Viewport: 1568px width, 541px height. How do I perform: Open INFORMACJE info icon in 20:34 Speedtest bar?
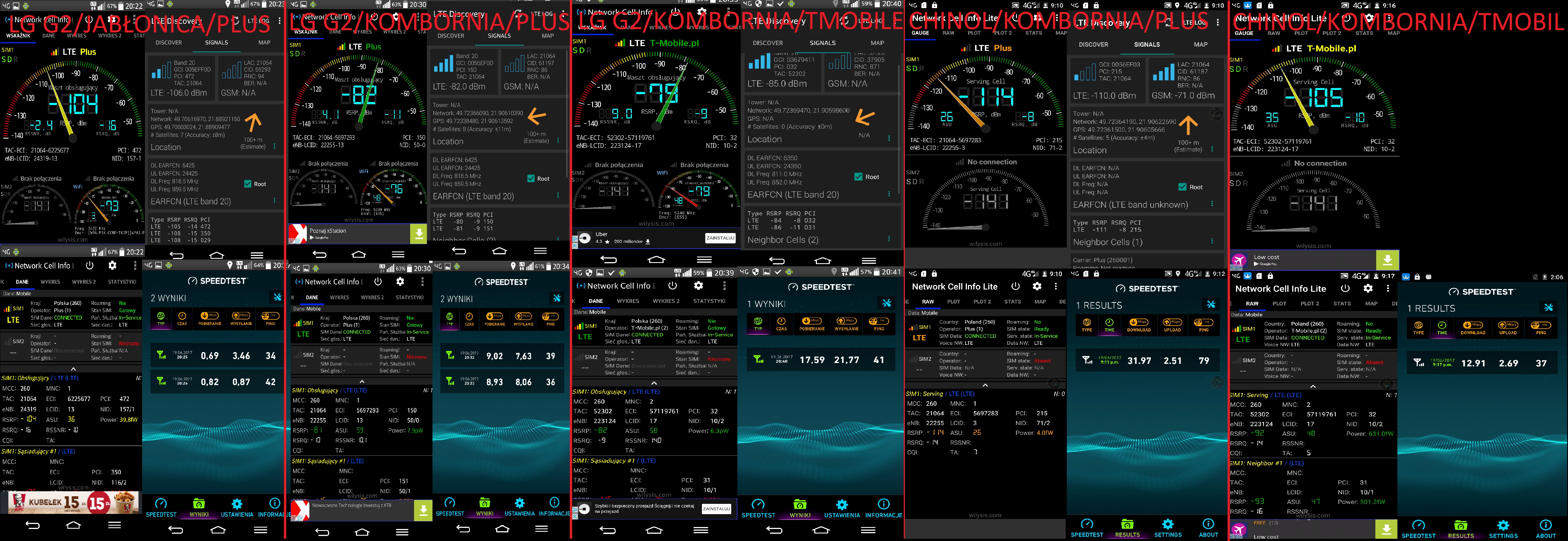click(x=554, y=506)
